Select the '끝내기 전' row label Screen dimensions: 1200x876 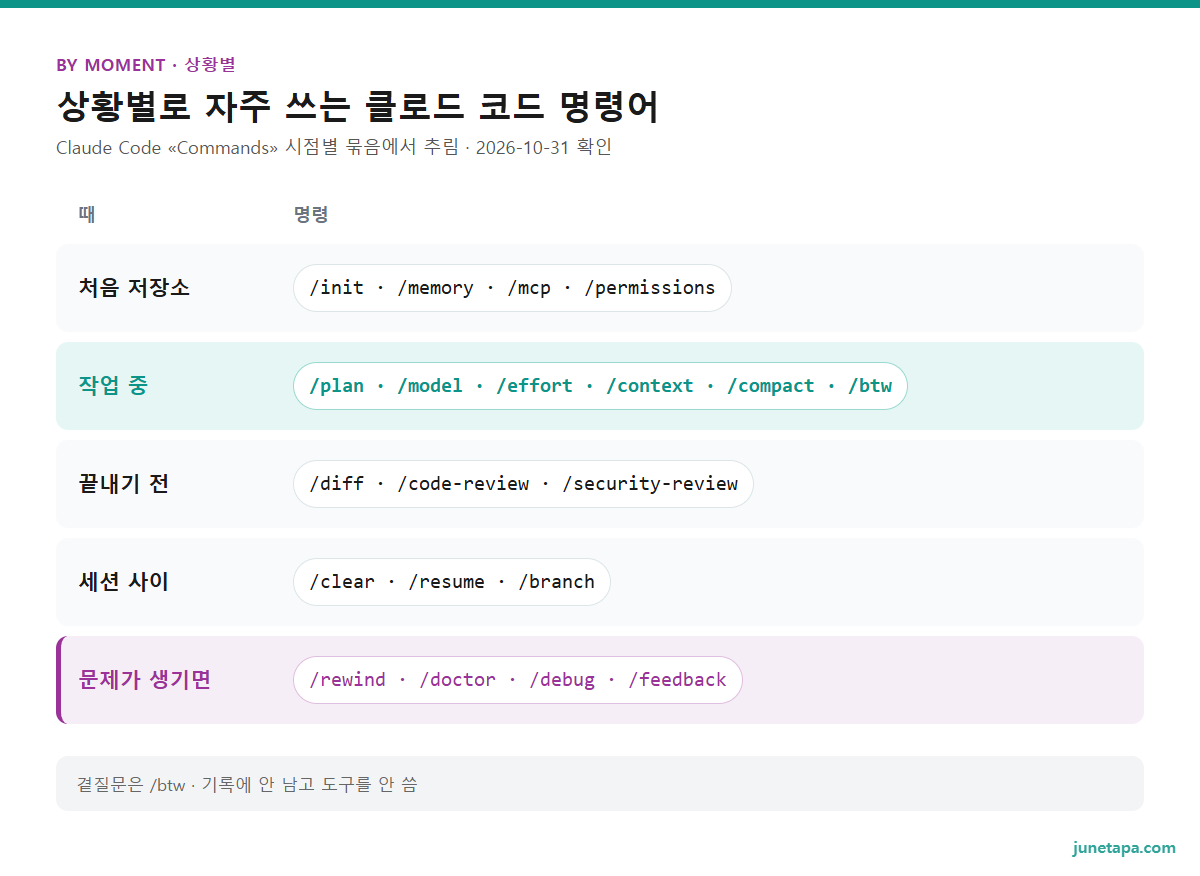point(124,484)
